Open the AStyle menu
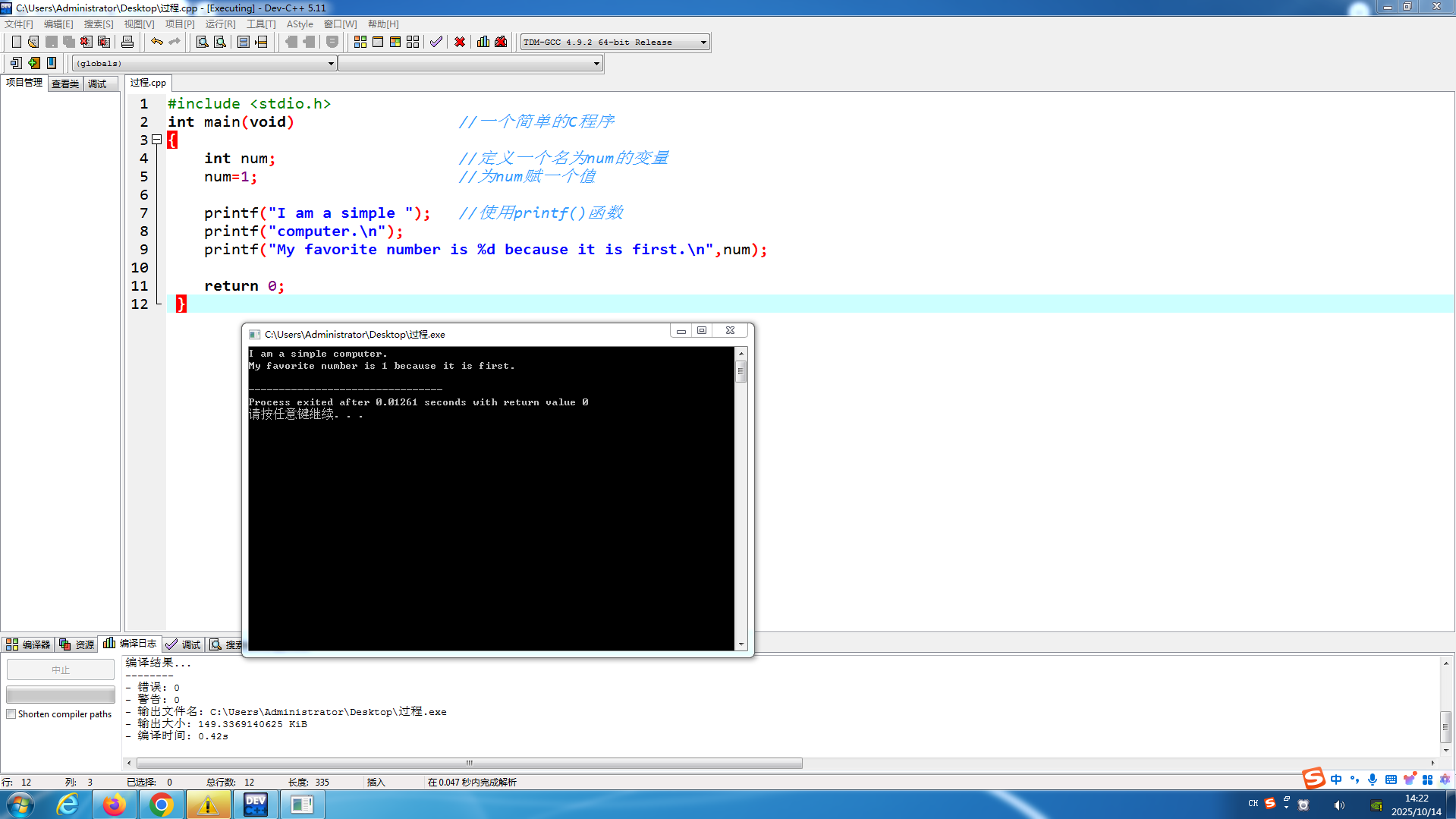This screenshot has height=819, width=1456. [300, 24]
